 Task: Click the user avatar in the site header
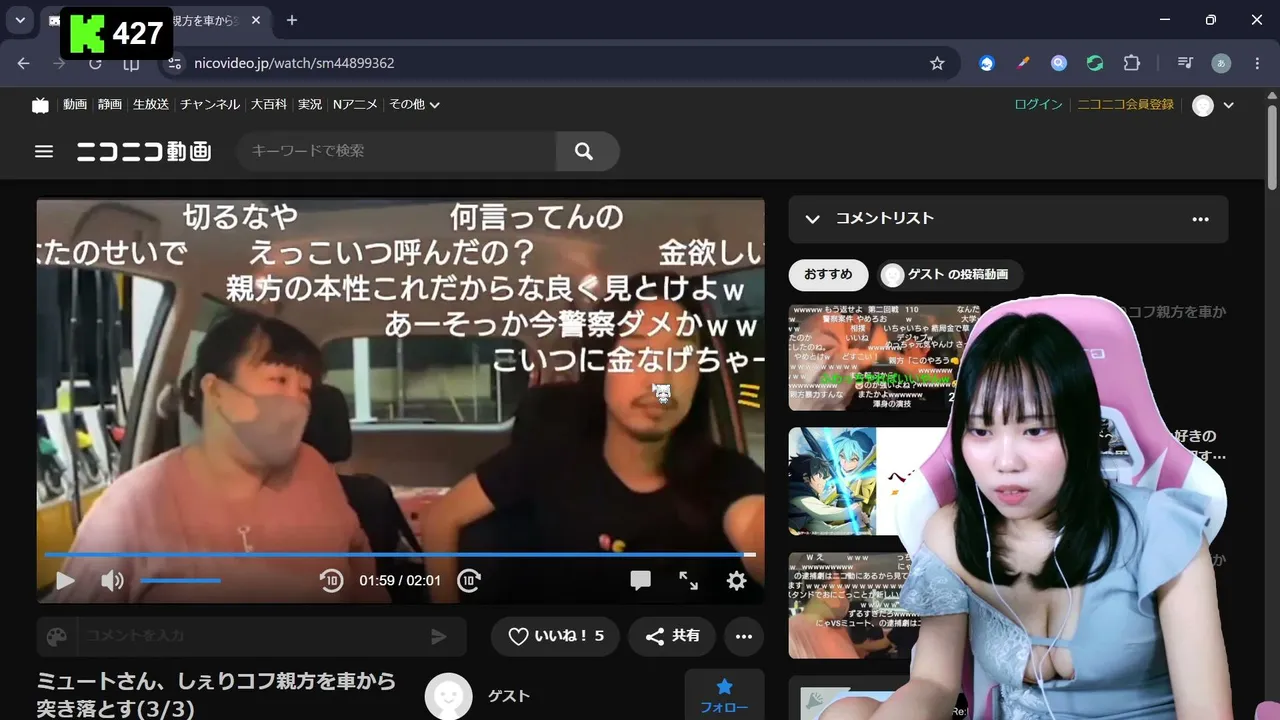coord(1203,105)
